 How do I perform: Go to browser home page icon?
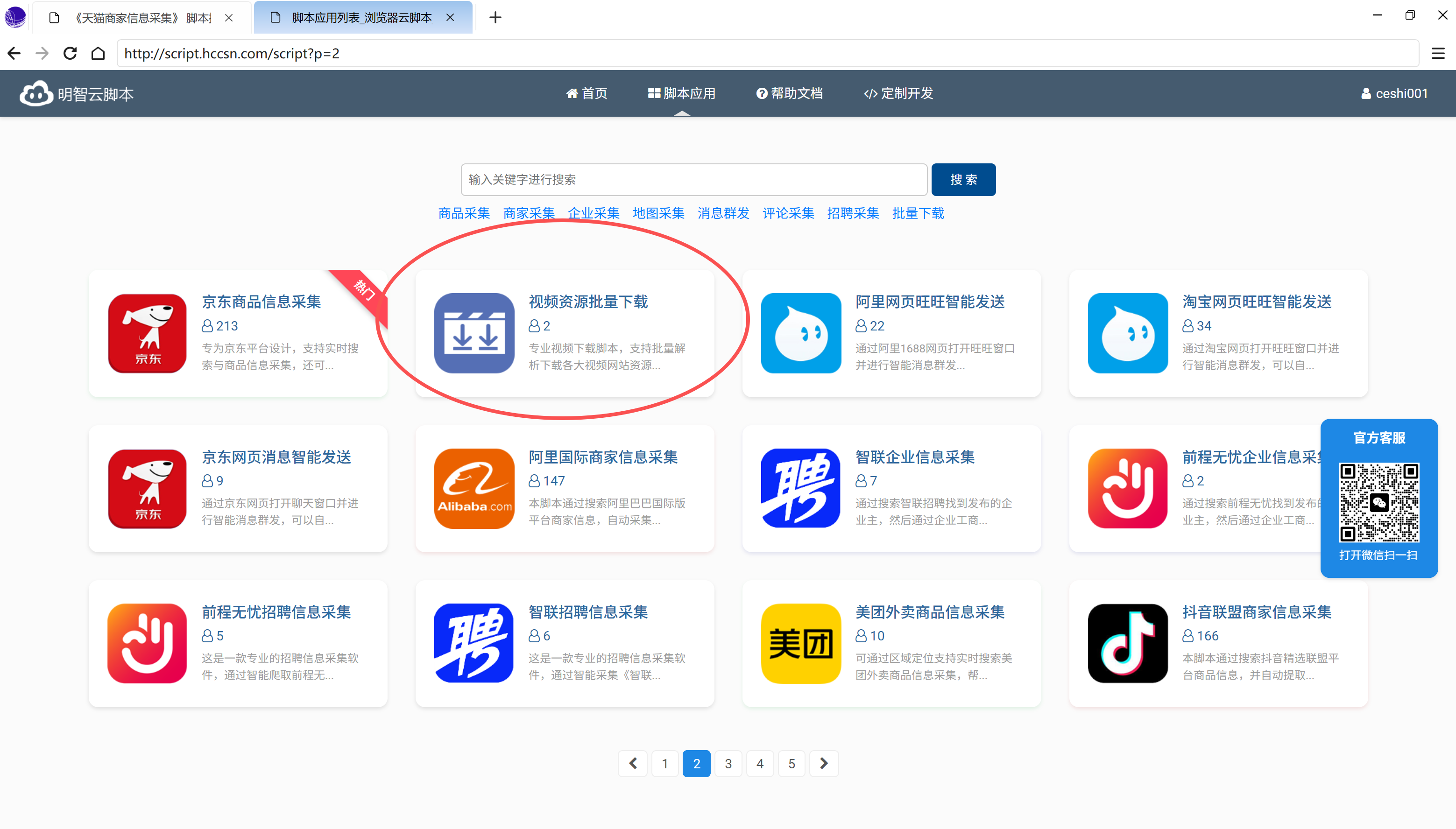tap(98, 54)
